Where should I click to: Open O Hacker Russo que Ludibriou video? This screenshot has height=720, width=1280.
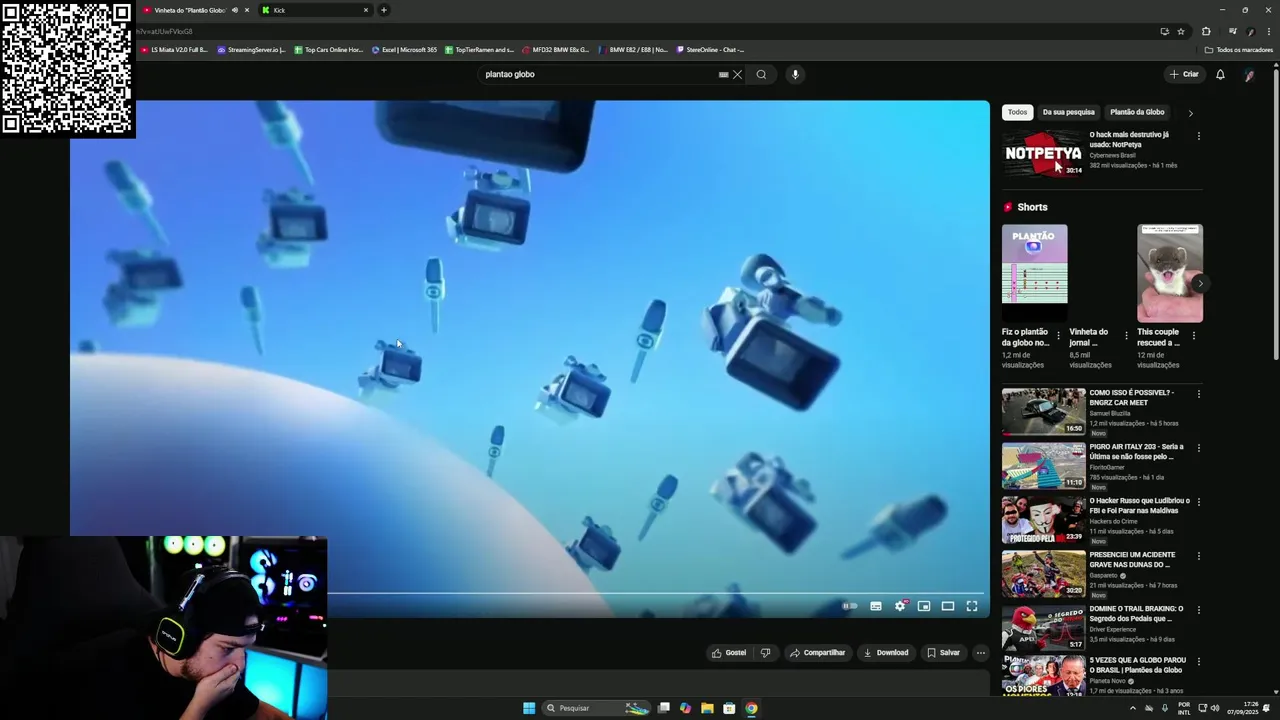[x=1043, y=519]
